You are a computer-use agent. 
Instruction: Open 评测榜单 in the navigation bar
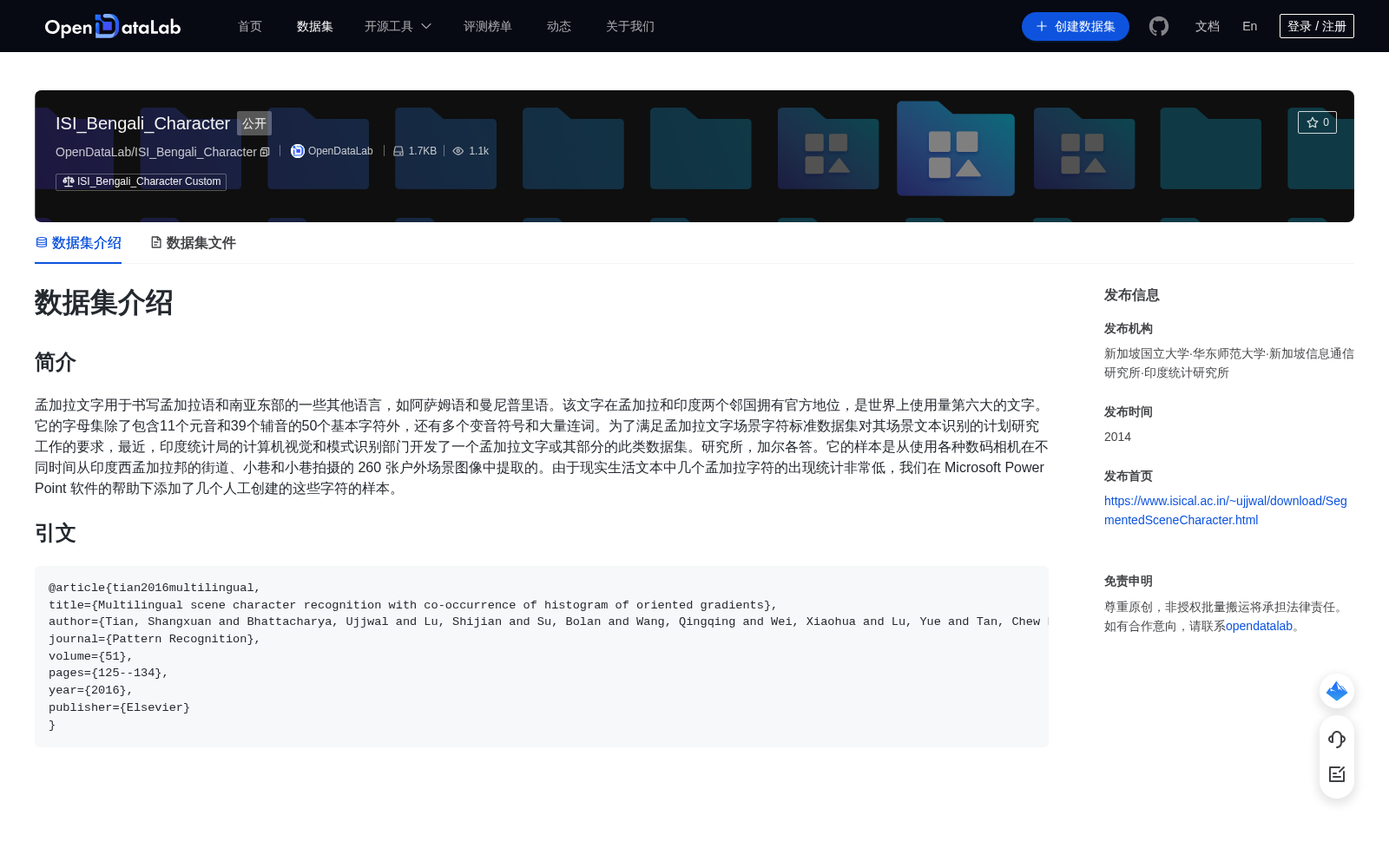488,26
